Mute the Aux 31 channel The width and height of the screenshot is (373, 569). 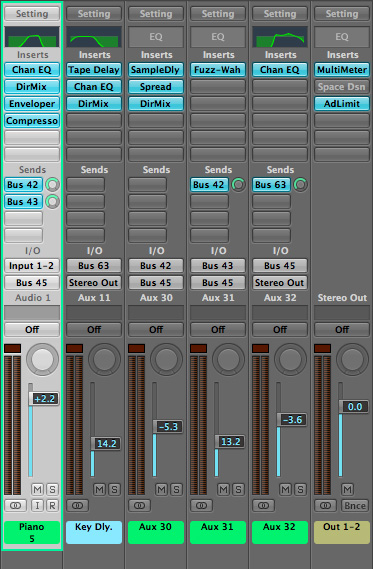224,490
